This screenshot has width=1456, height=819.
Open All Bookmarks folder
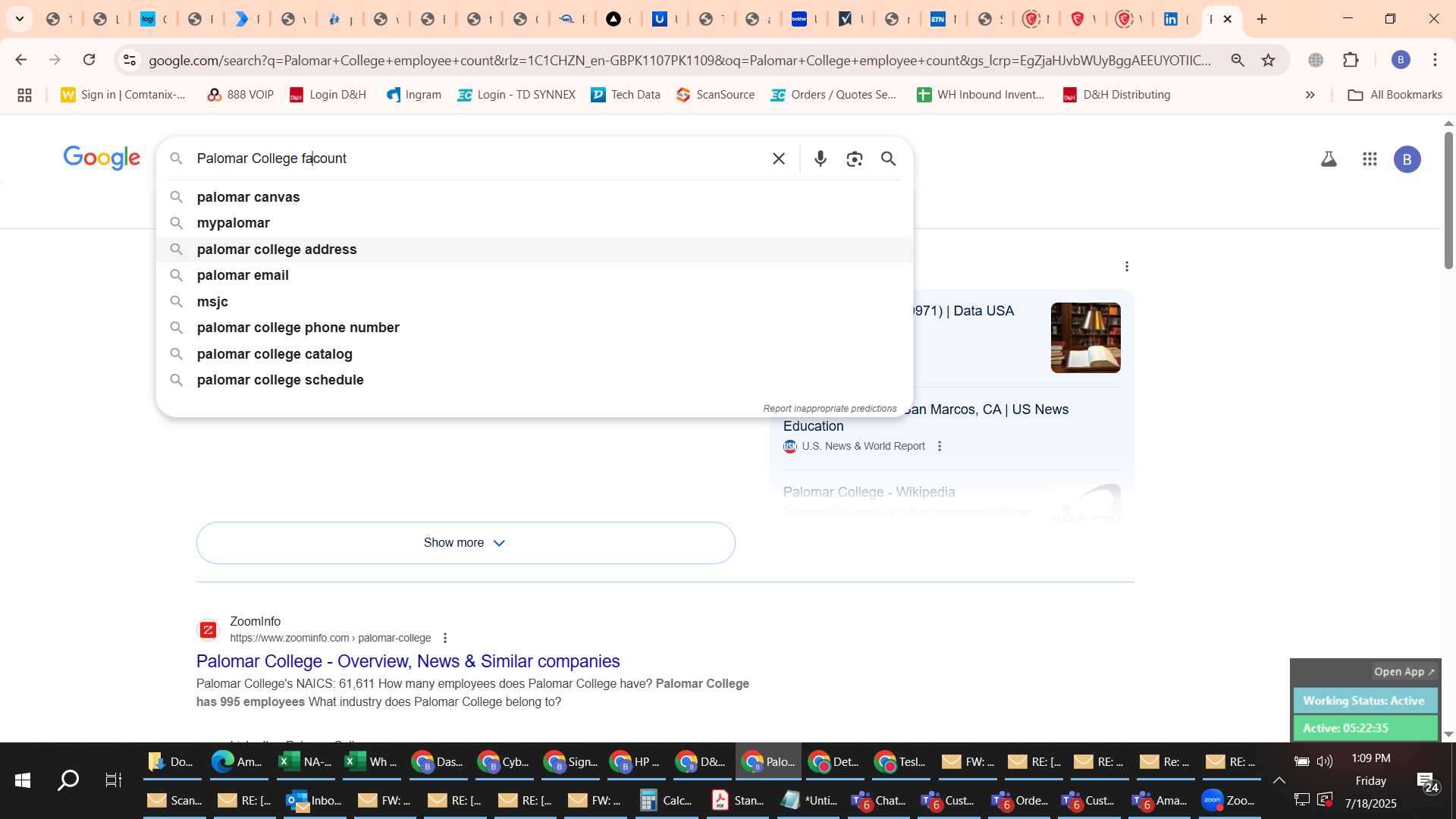coord(1395,95)
